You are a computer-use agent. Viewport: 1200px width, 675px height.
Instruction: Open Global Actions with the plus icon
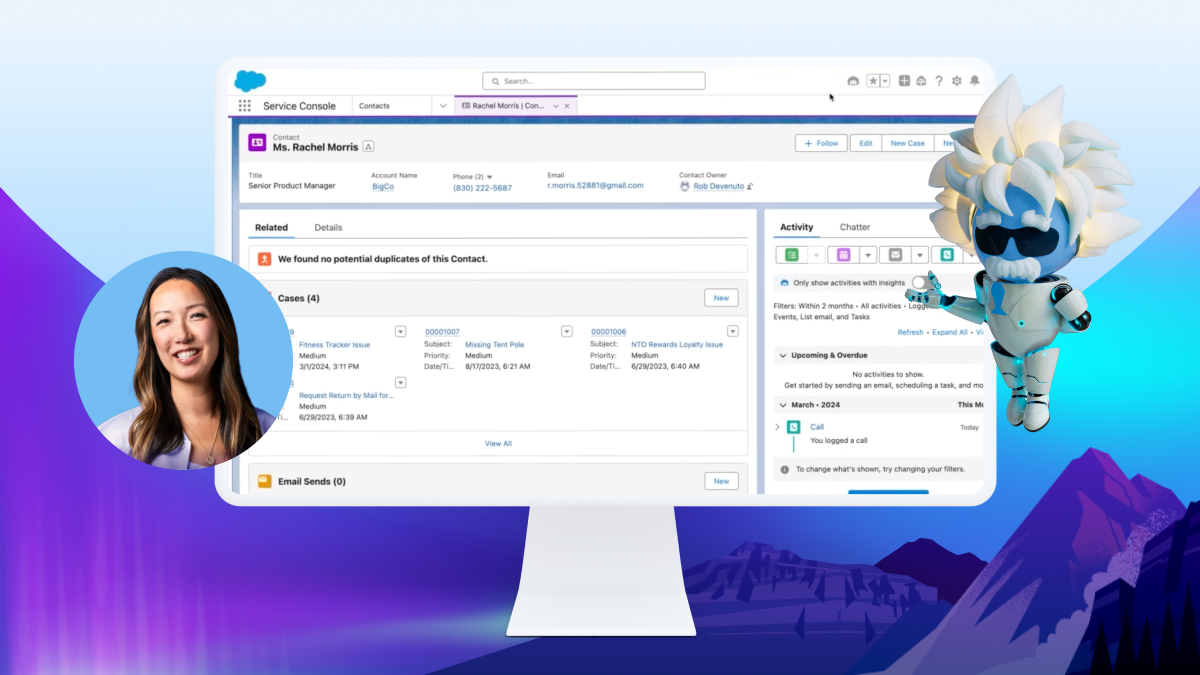(904, 80)
